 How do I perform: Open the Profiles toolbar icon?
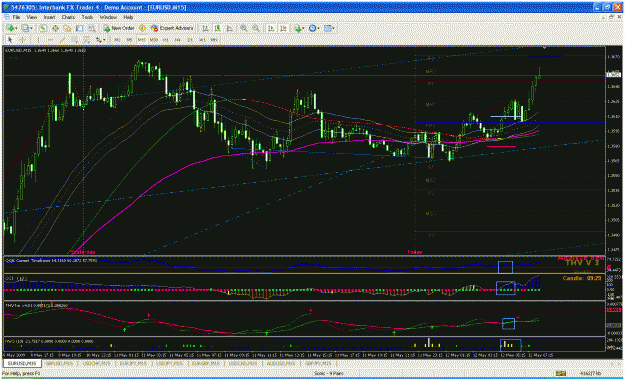click(26, 28)
